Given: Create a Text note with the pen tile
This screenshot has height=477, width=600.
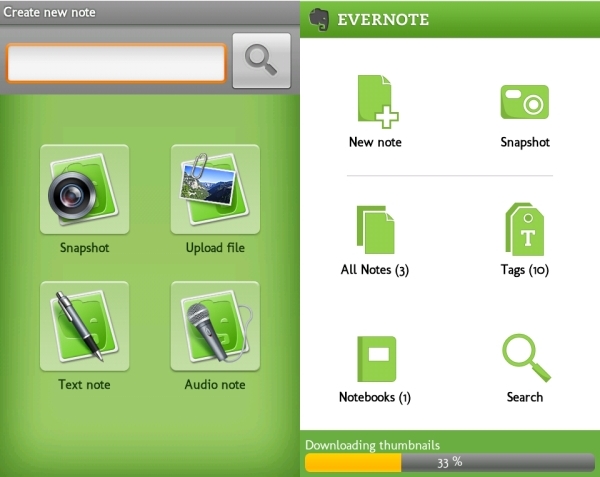Looking at the screenshot, I should 85,326.
